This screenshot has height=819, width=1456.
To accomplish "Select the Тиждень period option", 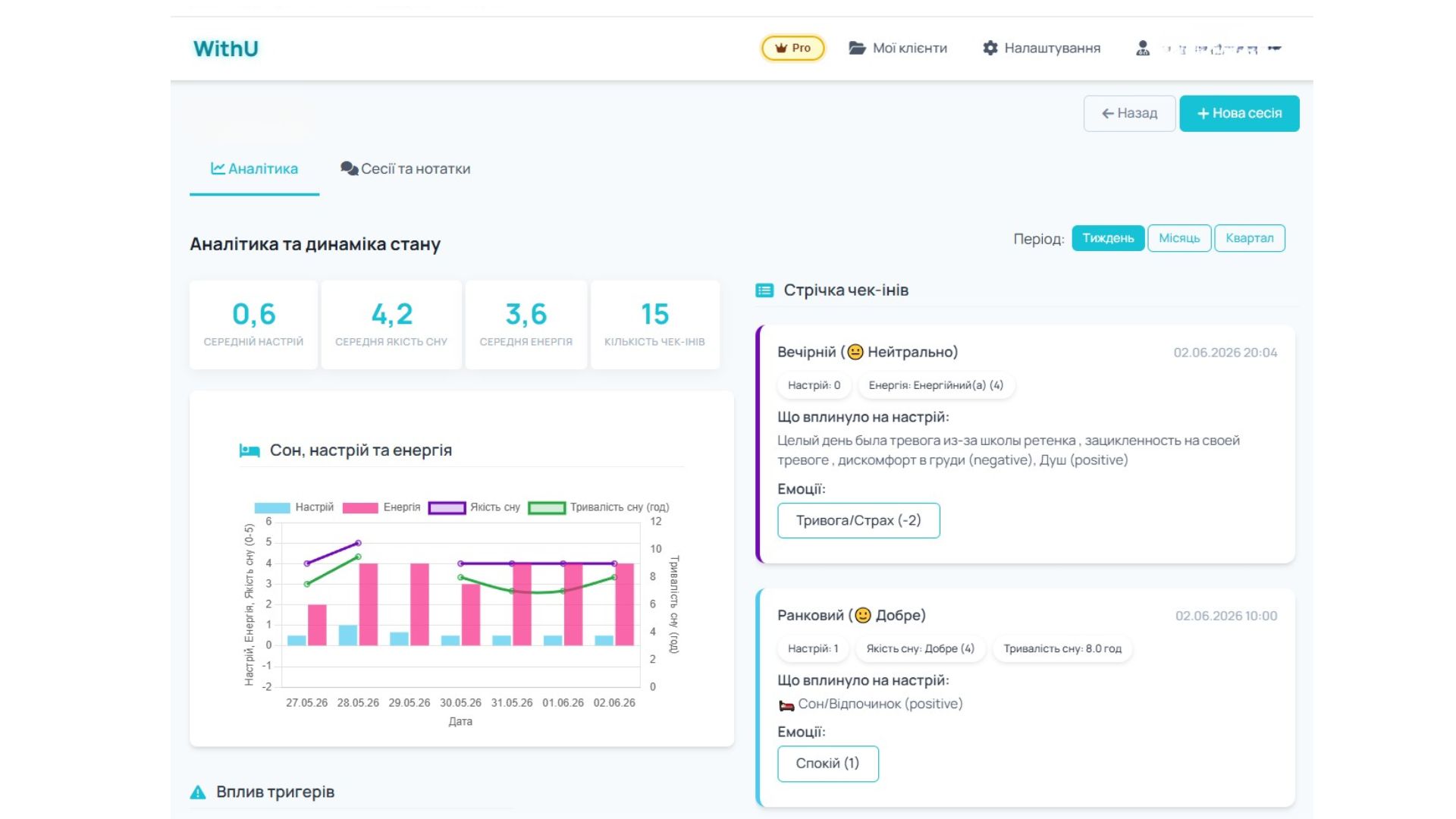I will point(1108,238).
